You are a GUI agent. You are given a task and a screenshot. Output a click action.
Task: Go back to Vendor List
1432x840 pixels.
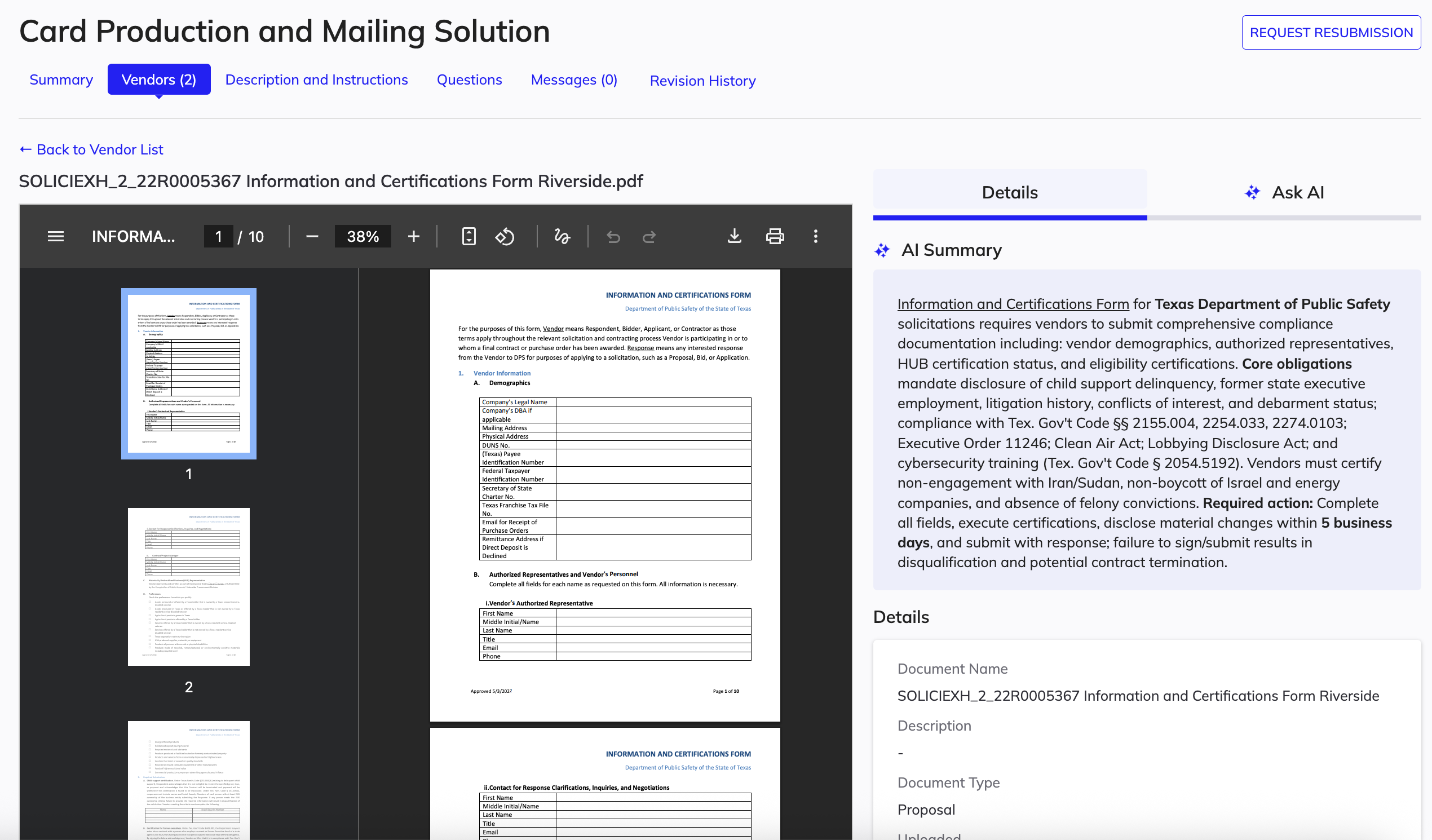(91, 149)
